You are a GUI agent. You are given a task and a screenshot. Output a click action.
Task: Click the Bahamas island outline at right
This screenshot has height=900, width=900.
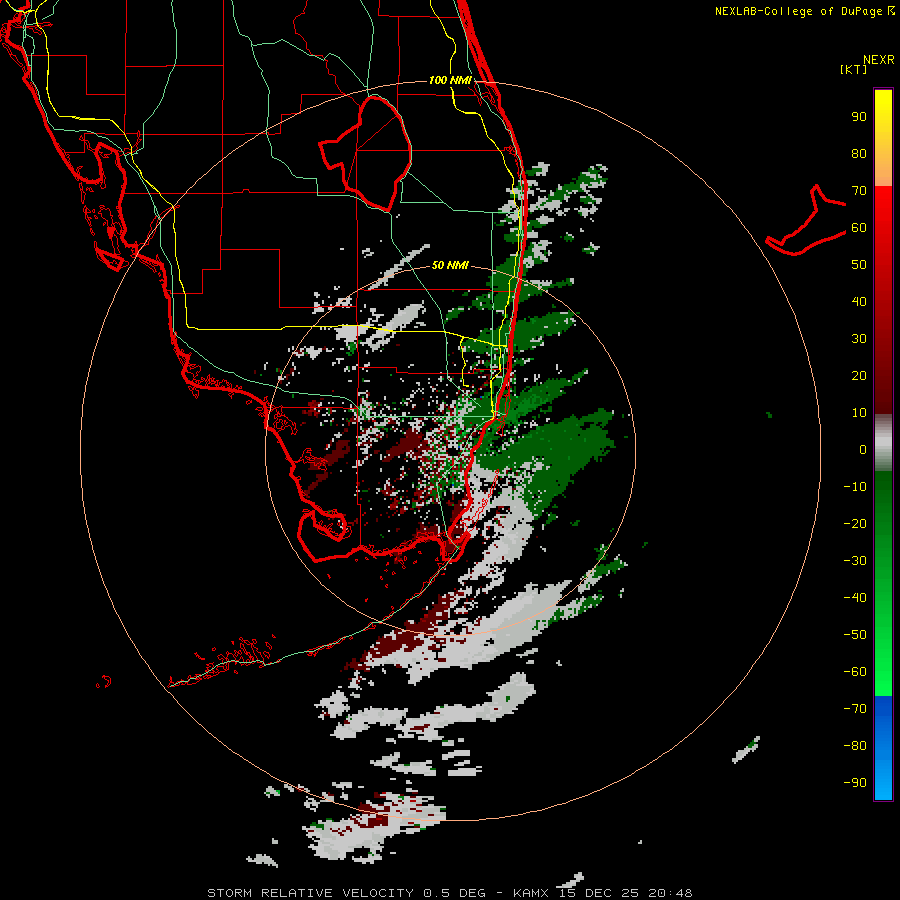click(806, 220)
